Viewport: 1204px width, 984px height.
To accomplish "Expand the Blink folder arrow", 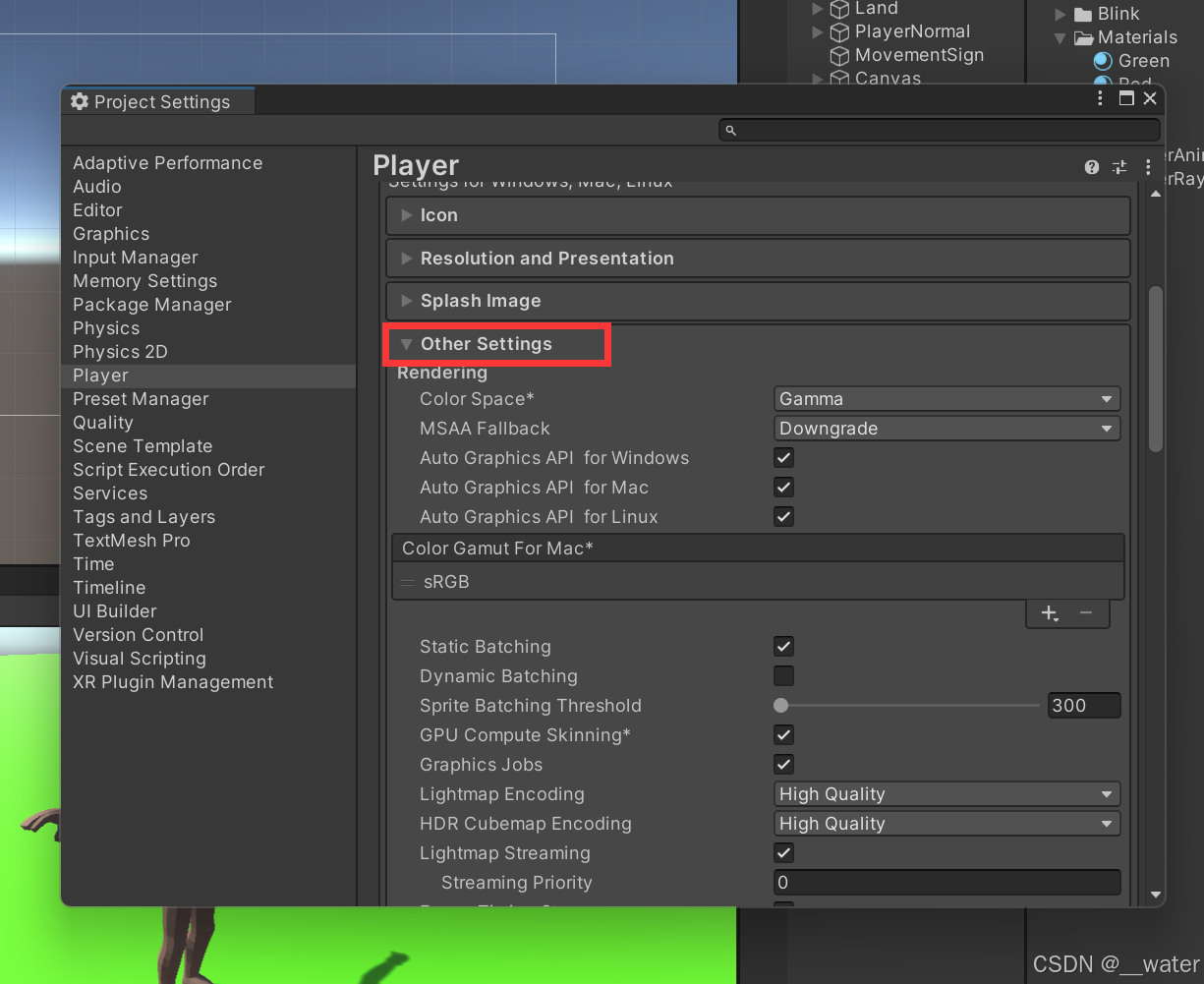I will 1060,15.
